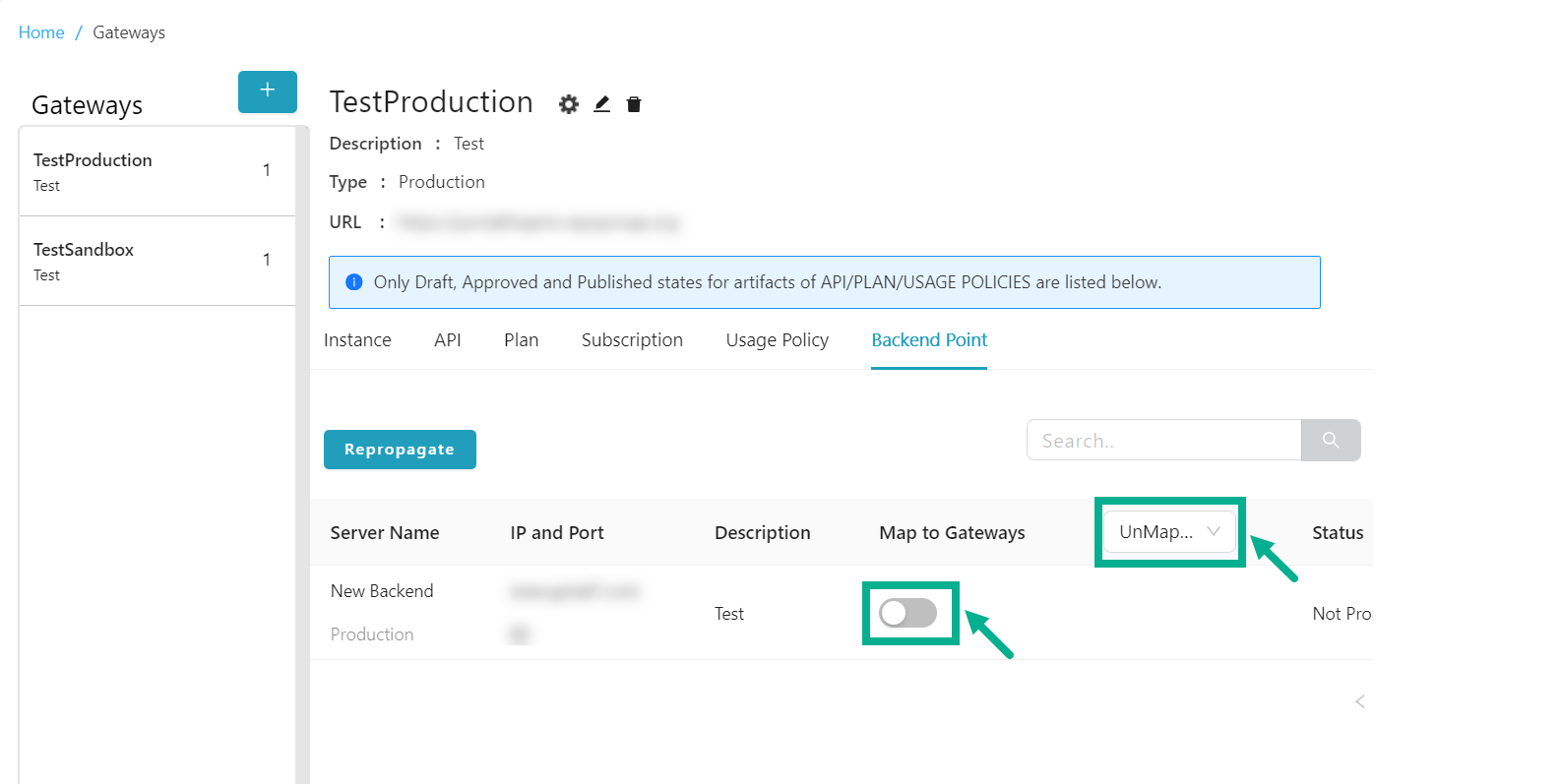
Task: Click the gateways list scrollbar
Action: [x=302, y=454]
